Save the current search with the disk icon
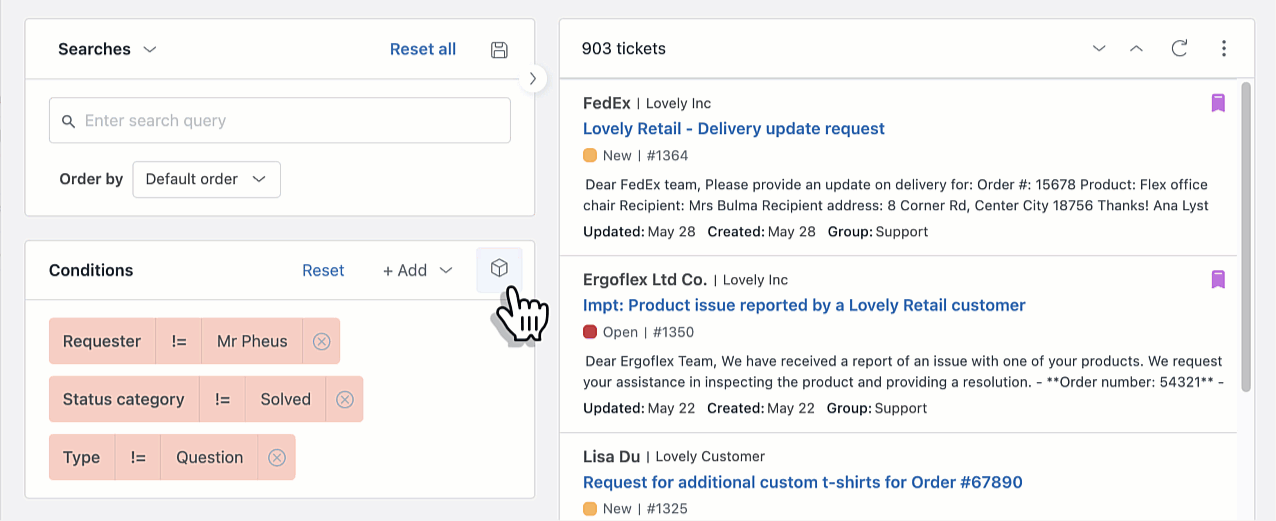The height and width of the screenshot is (521, 1276). click(x=499, y=50)
